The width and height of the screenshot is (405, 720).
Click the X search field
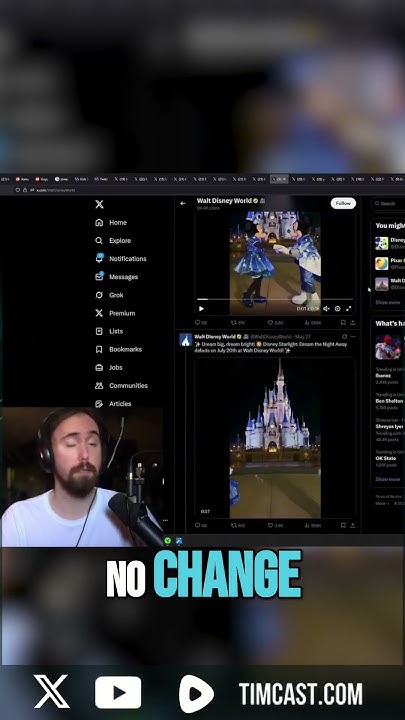(x=388, y=203)
